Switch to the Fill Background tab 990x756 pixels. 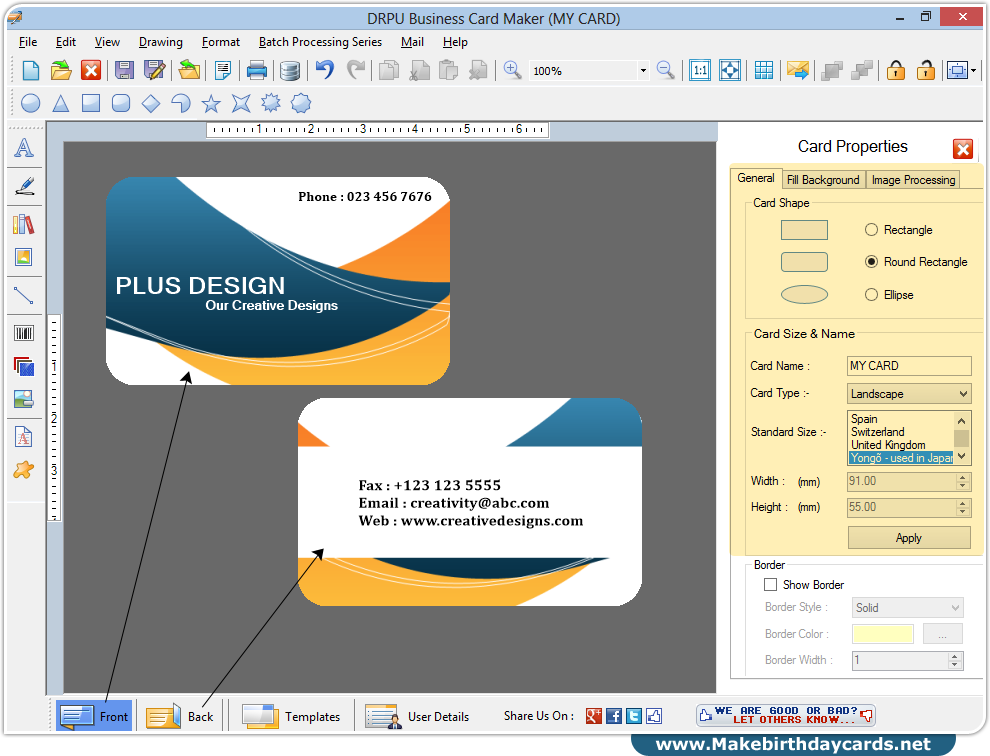[823, 180]
